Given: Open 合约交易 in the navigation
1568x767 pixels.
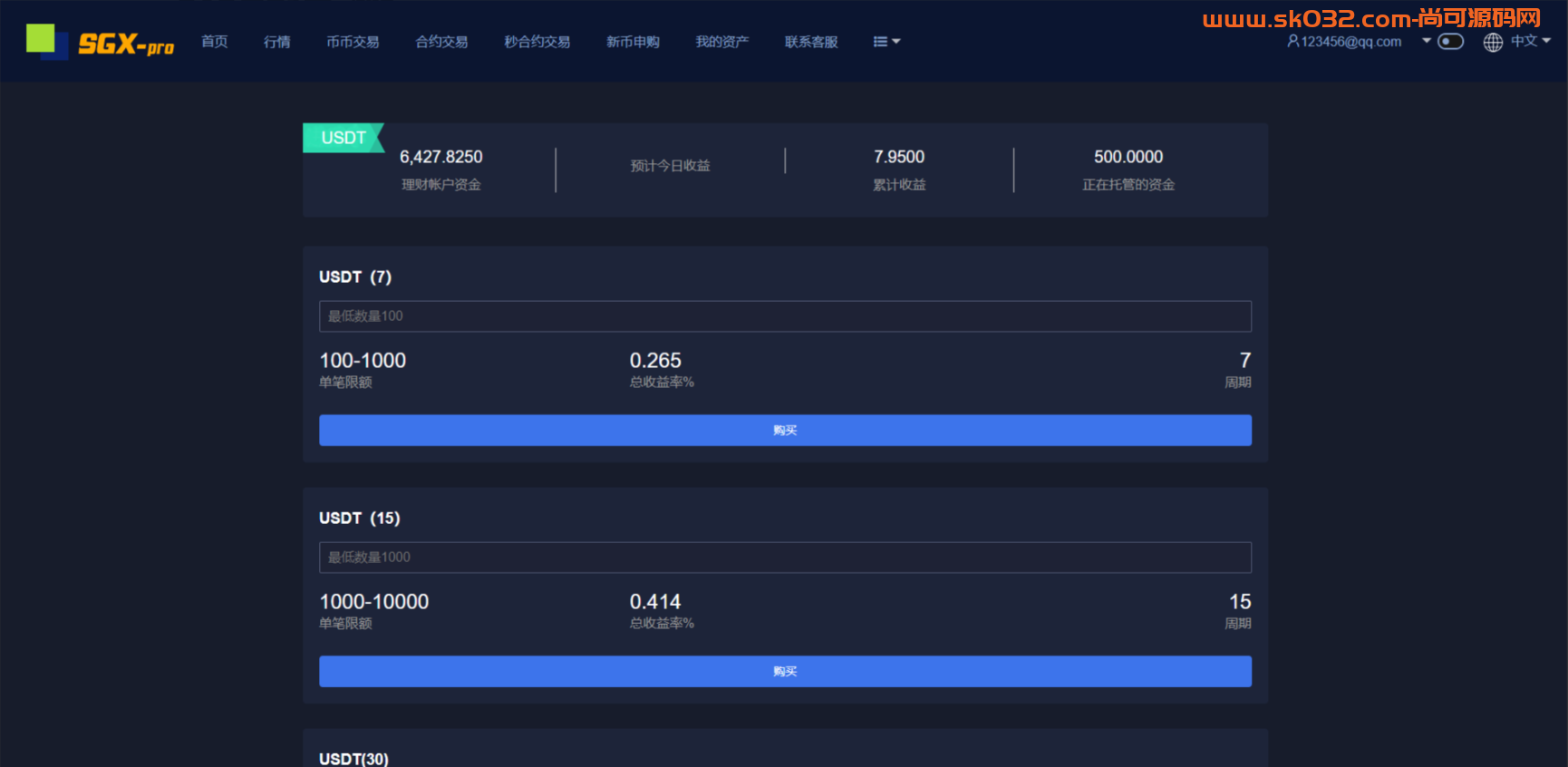Looking at the screenshot, I should tap(441, 42).
